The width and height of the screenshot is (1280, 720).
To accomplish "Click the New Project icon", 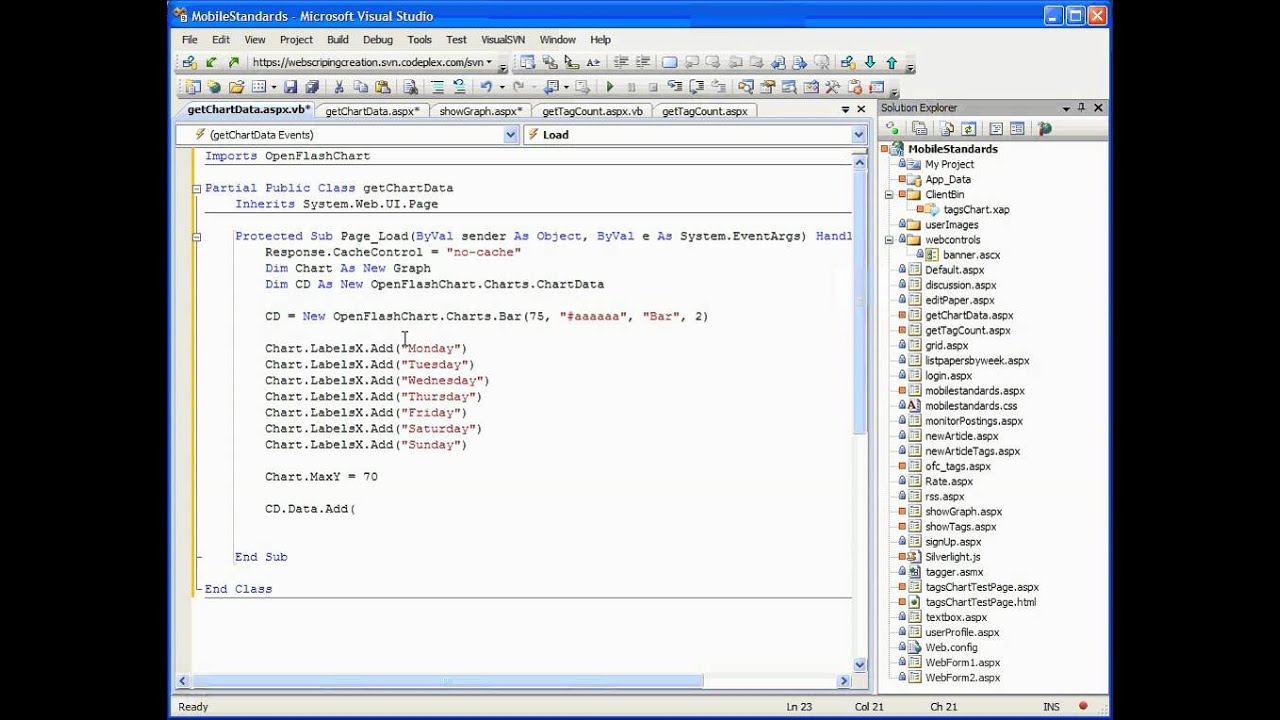I will pyautogui.click(x=191, y=87).
